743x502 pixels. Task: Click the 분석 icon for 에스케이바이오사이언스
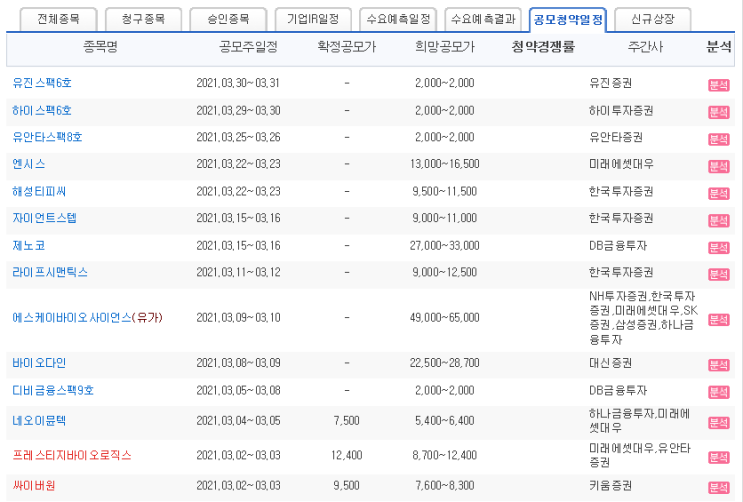(718, 319)
